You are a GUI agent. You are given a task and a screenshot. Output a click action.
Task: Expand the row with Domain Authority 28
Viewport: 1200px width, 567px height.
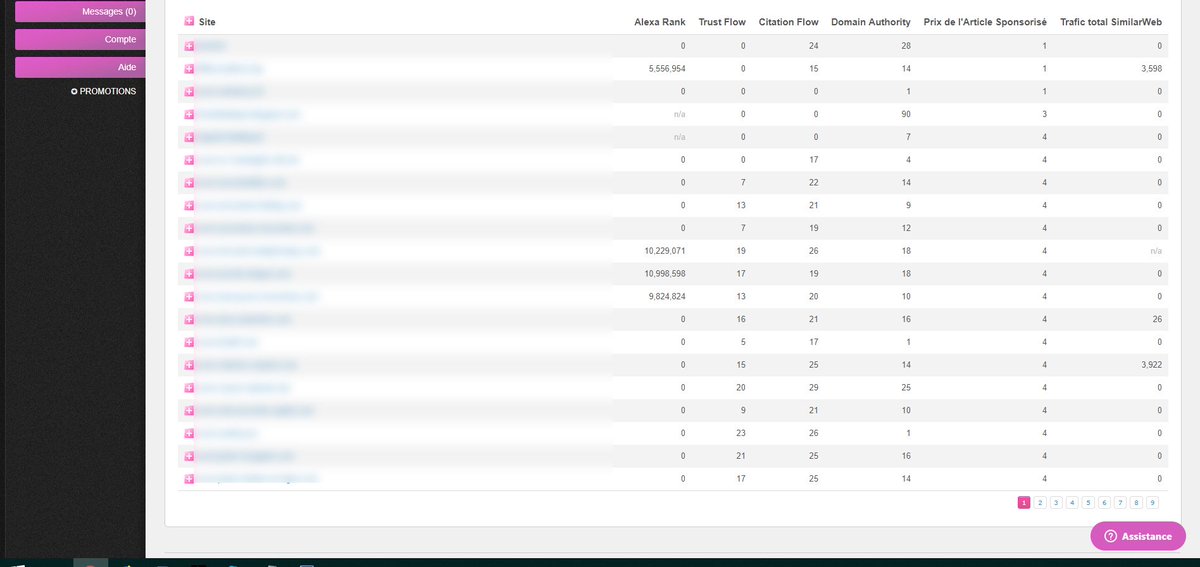pos(189,46)
